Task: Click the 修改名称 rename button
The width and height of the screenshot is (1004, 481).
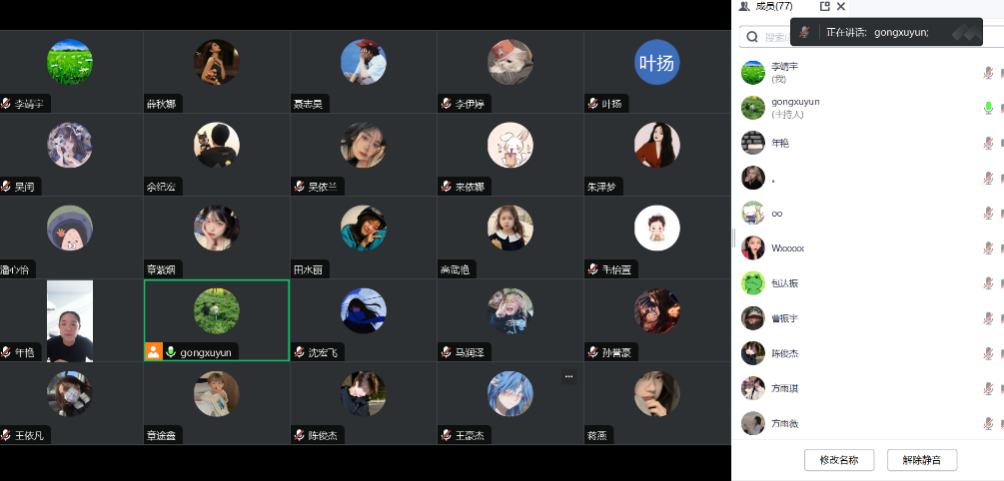Action: 839,460
